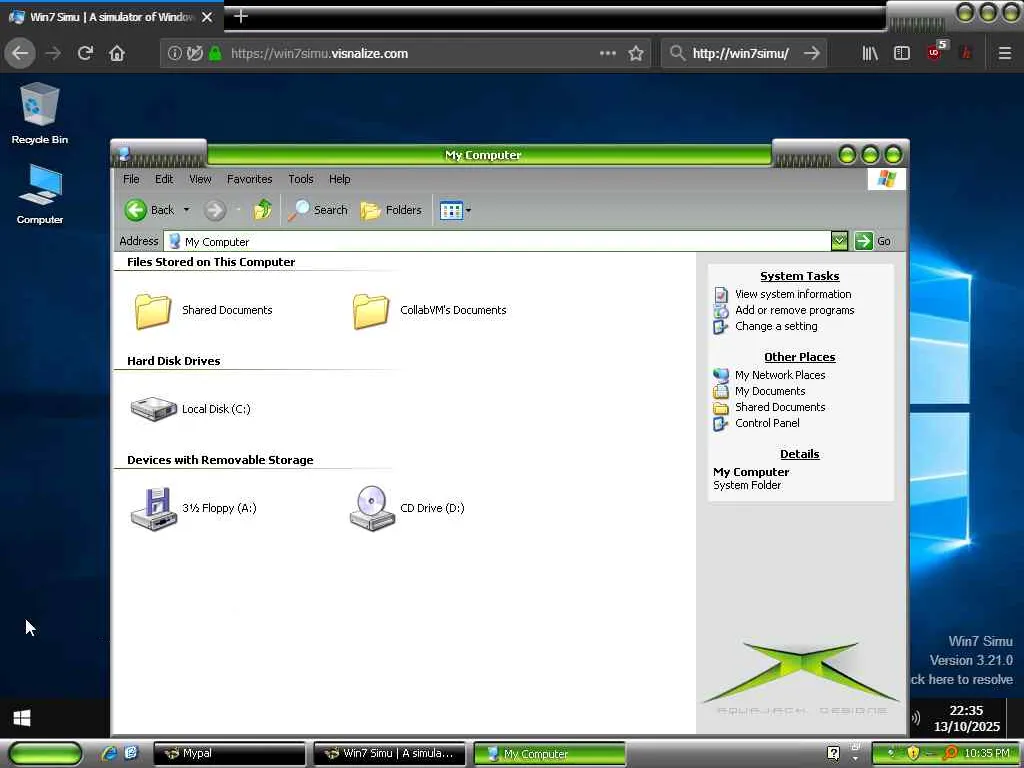1024x768 pixels.
Task: Click the help question mark tray icon
Action: click(x=834, y=754)
